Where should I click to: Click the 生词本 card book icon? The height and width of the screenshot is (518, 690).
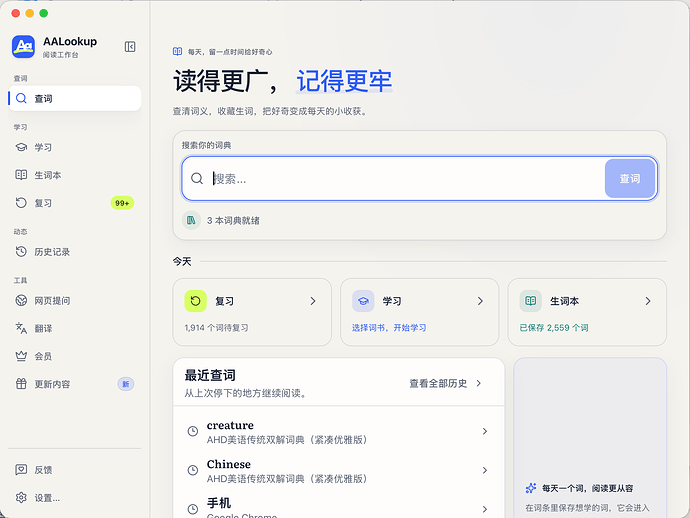[x=531, y=301]
